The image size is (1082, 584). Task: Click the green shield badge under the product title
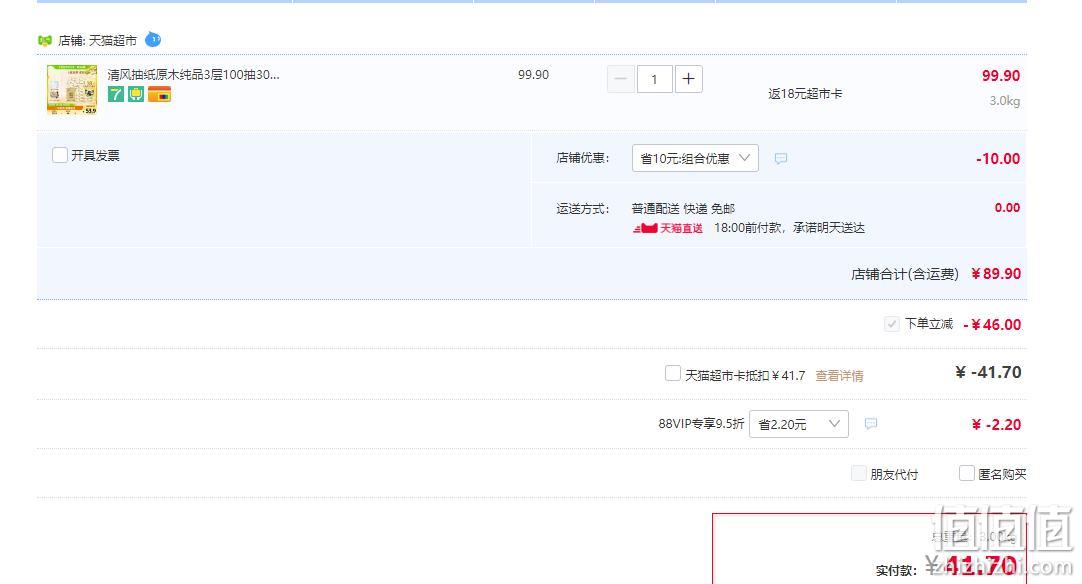[x=136, y=95]
